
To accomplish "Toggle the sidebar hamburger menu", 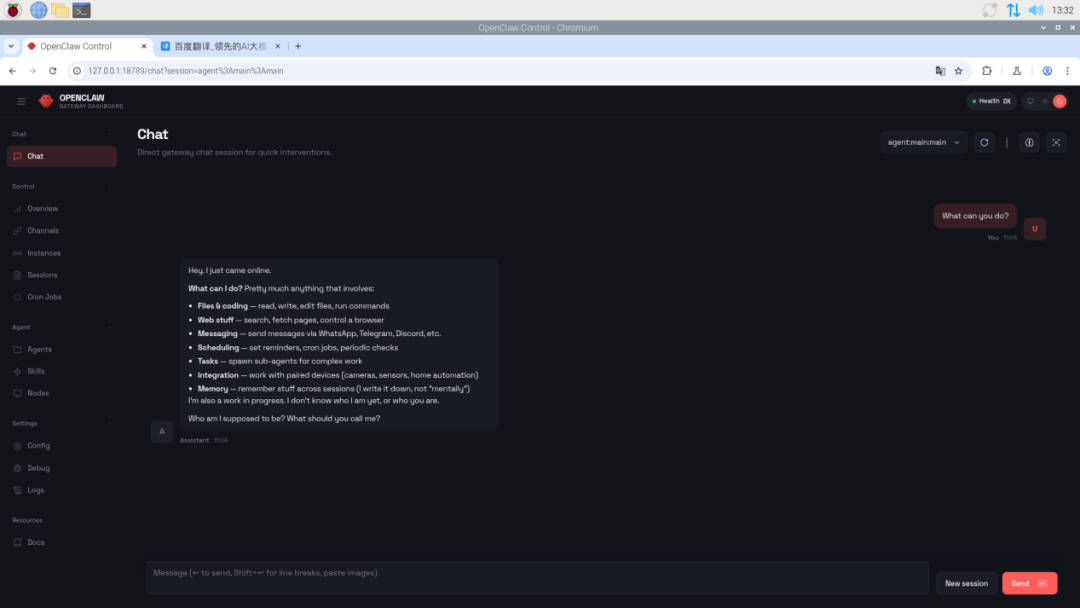I will coord(21,101).
